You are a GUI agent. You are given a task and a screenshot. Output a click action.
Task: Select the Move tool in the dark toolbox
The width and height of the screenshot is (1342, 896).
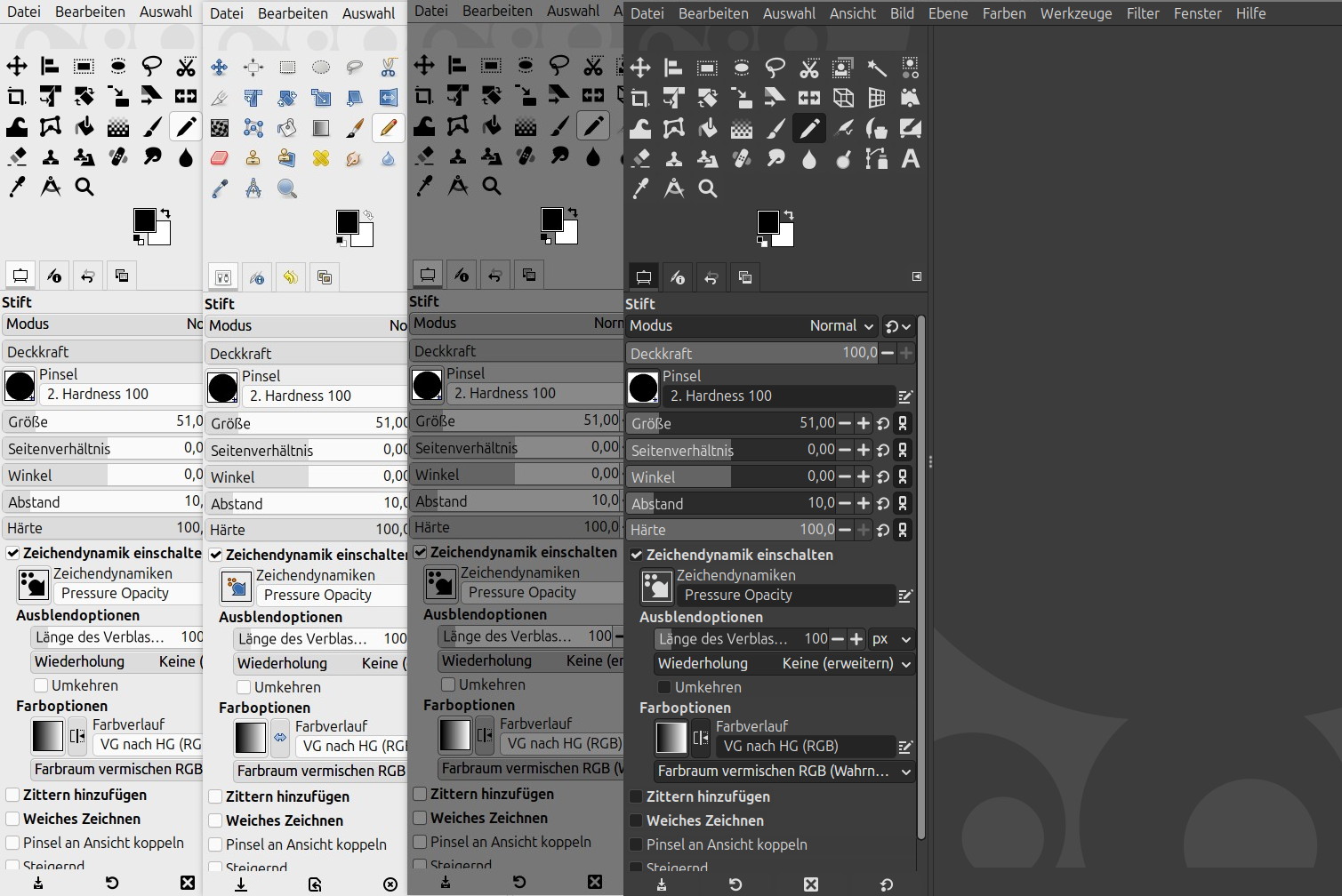point(640,68)
